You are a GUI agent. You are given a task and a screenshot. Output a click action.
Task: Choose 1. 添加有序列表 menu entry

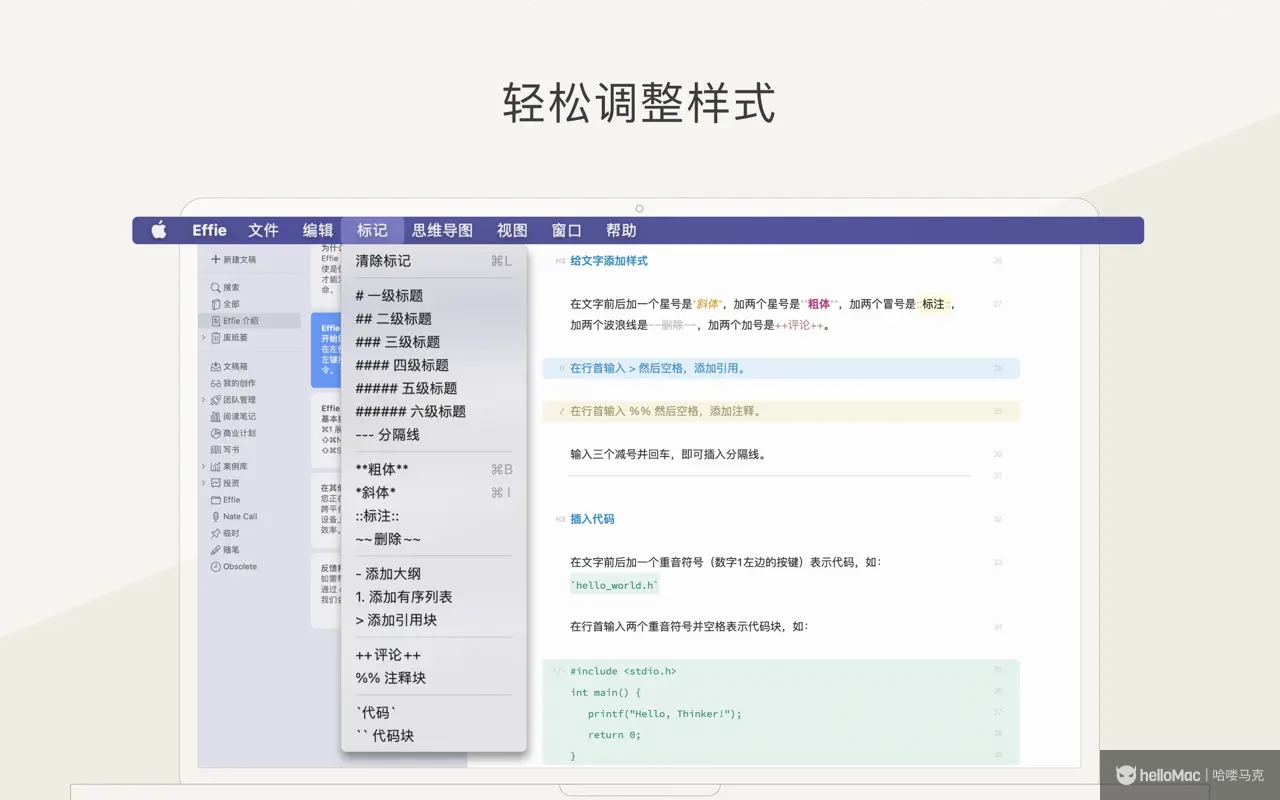[x=434, y=597]
